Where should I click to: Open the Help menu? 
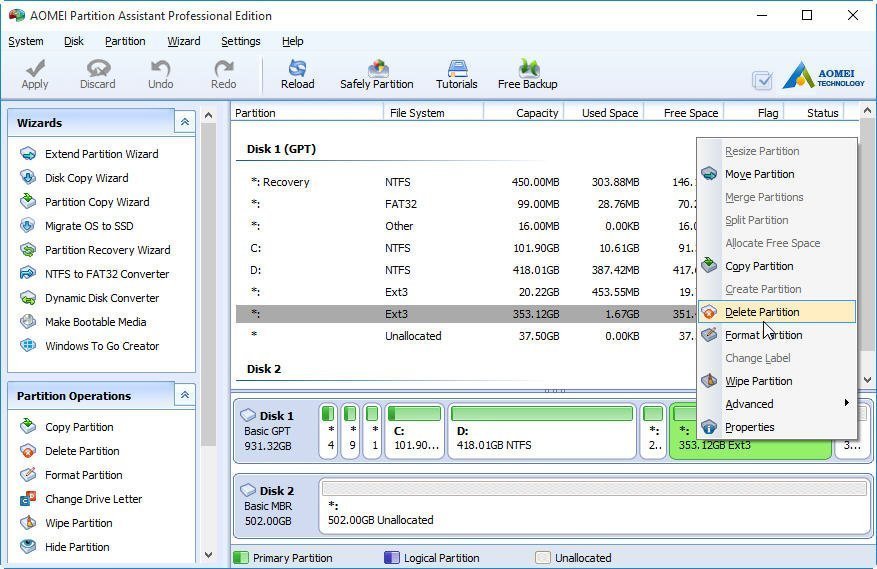(x=293, y=41)
